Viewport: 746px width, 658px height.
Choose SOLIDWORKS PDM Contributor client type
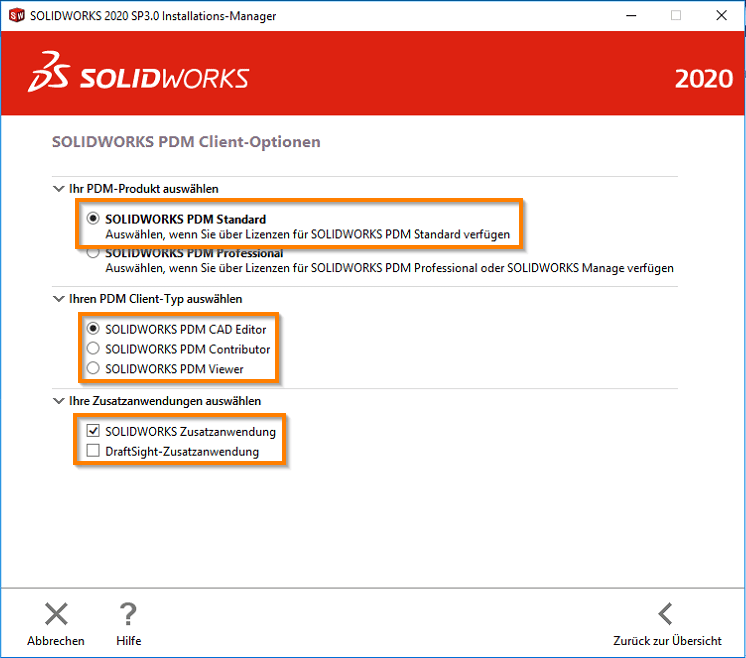pos(93,348)
